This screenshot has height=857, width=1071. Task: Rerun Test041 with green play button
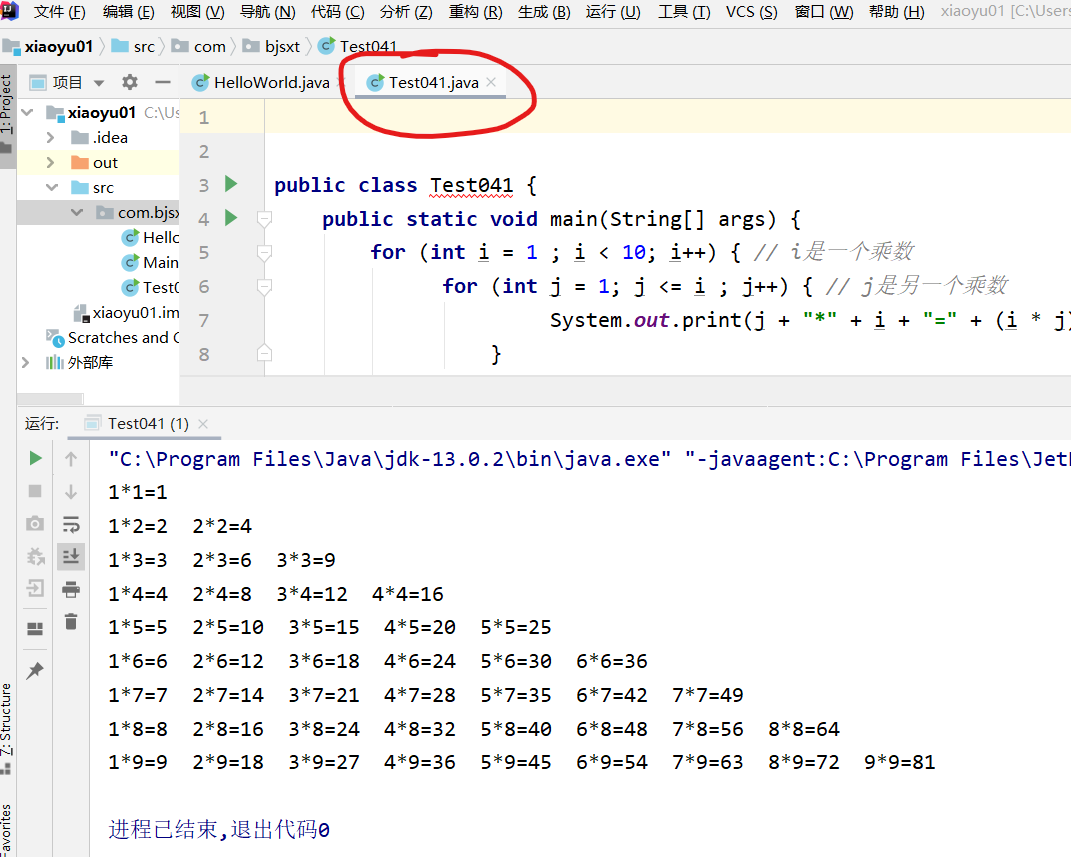pos(36,458)
